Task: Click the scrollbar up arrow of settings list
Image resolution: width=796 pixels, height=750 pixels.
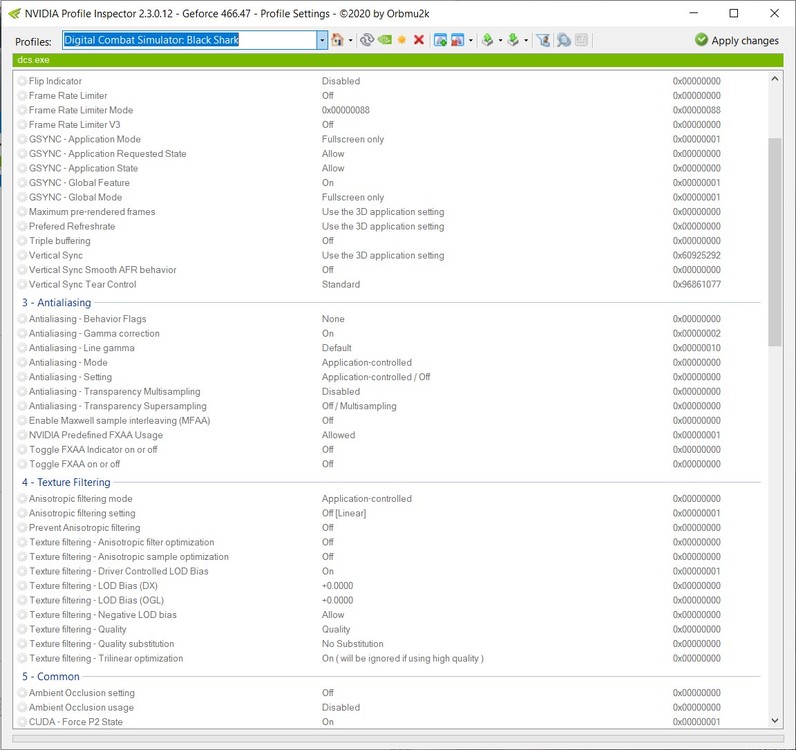Action: click(775, 79)
